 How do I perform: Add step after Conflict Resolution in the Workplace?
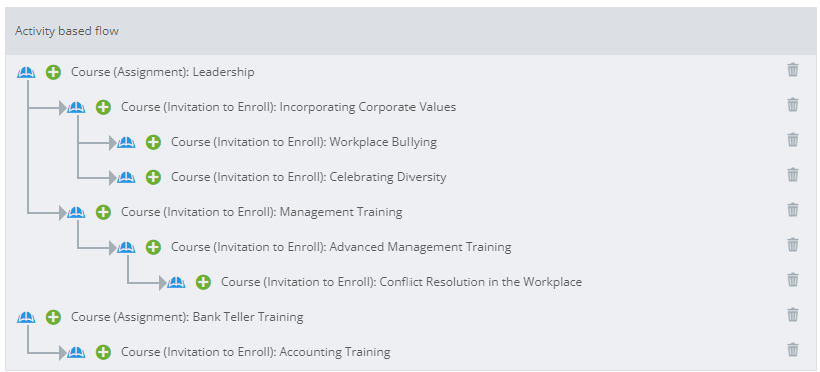coord(203,283)
